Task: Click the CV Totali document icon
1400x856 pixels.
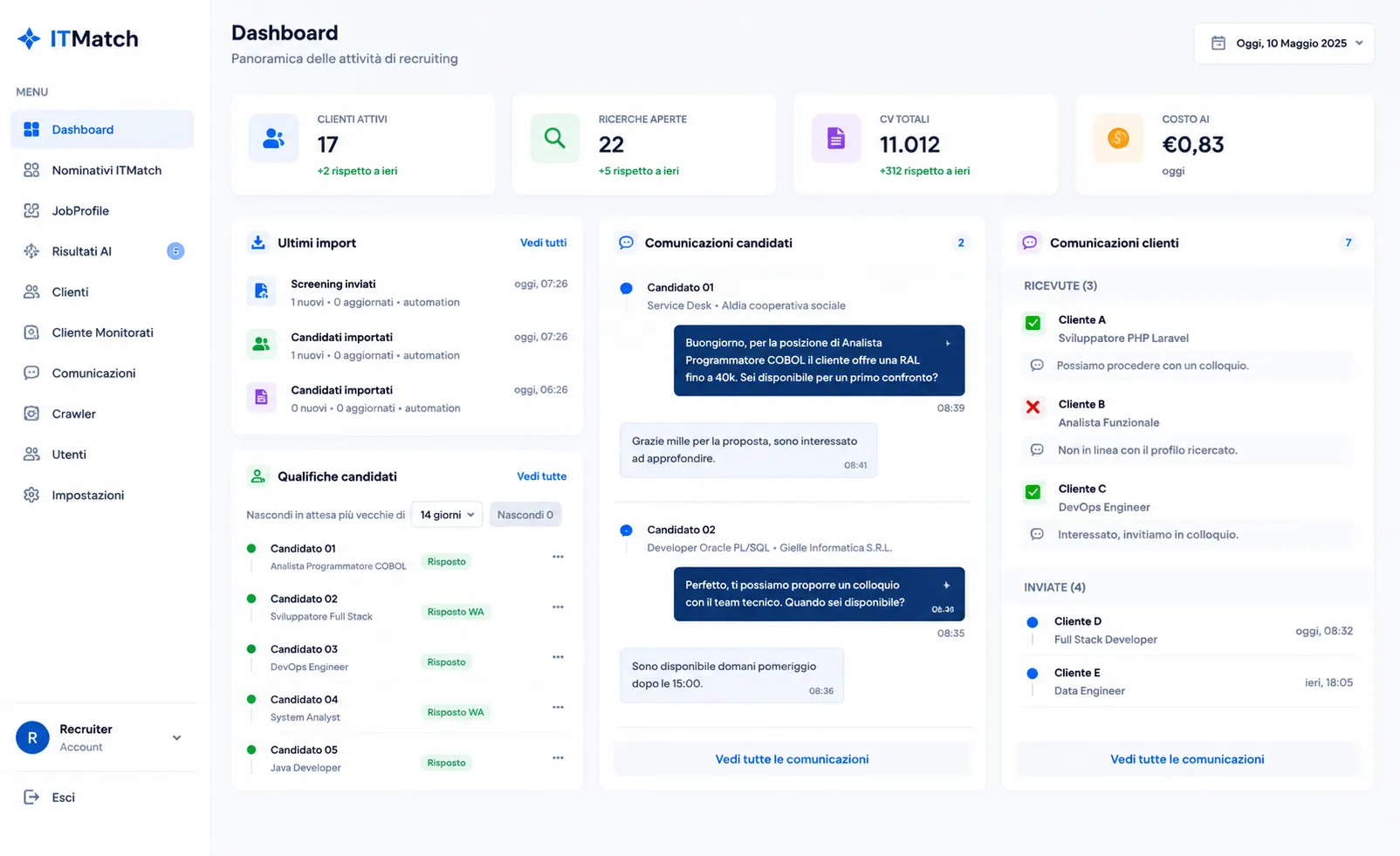Action: (836, 138)
